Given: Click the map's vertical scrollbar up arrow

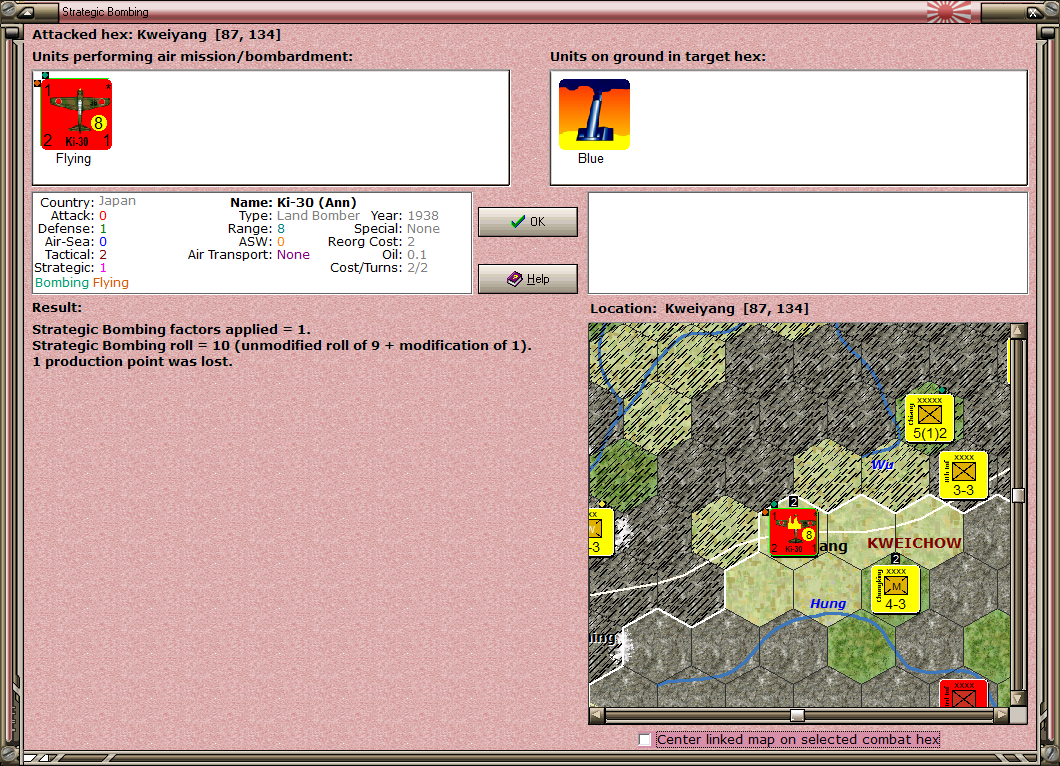Looking at the screenshot, I should [1018, 331].
